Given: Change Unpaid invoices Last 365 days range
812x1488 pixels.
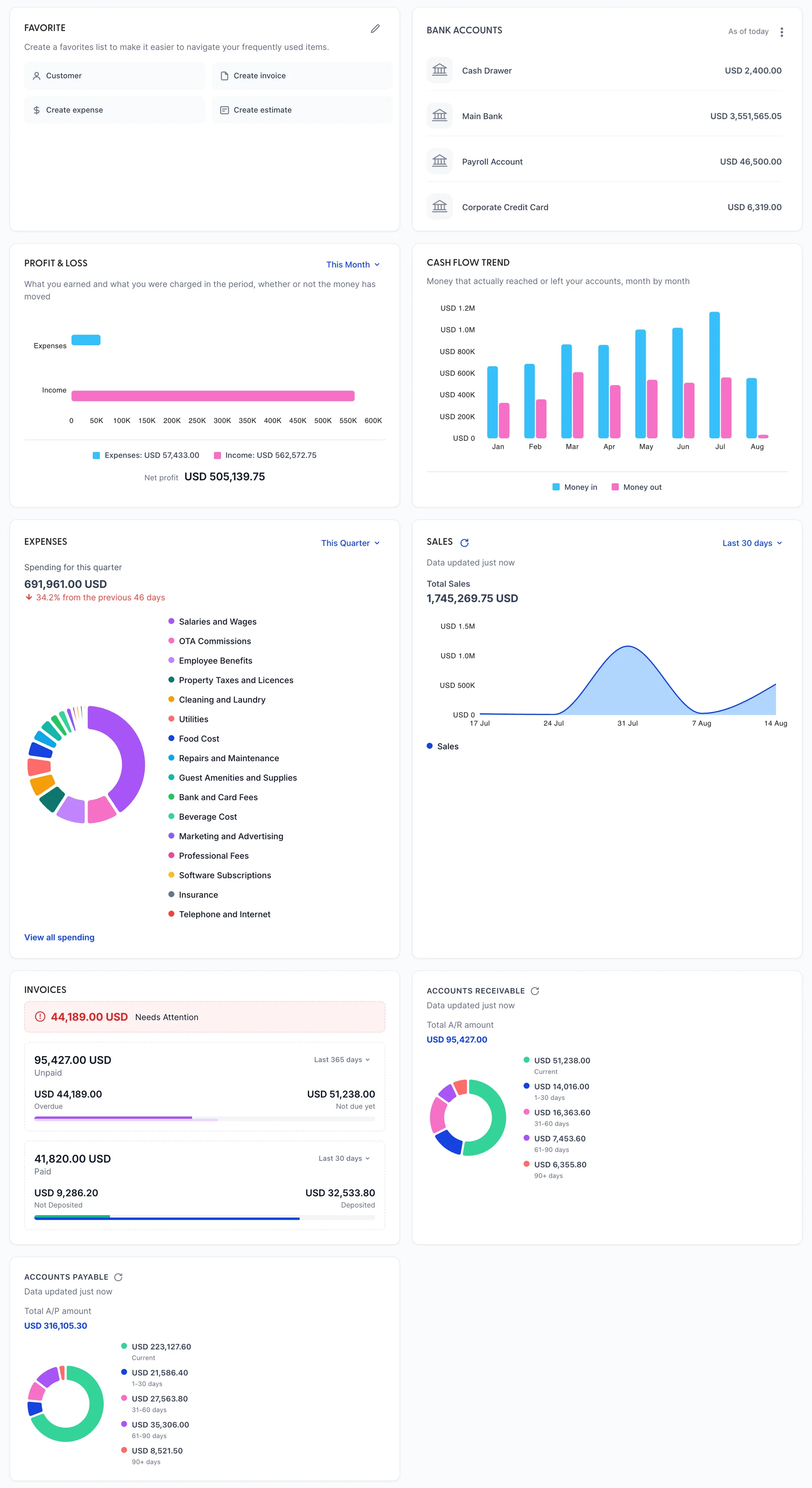Looking at the screenshot, I should 342,1059.
